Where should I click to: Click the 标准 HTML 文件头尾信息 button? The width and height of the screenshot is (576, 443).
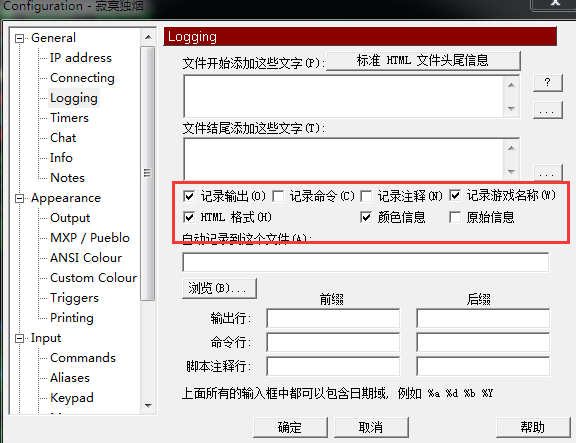tap(423, 60)
